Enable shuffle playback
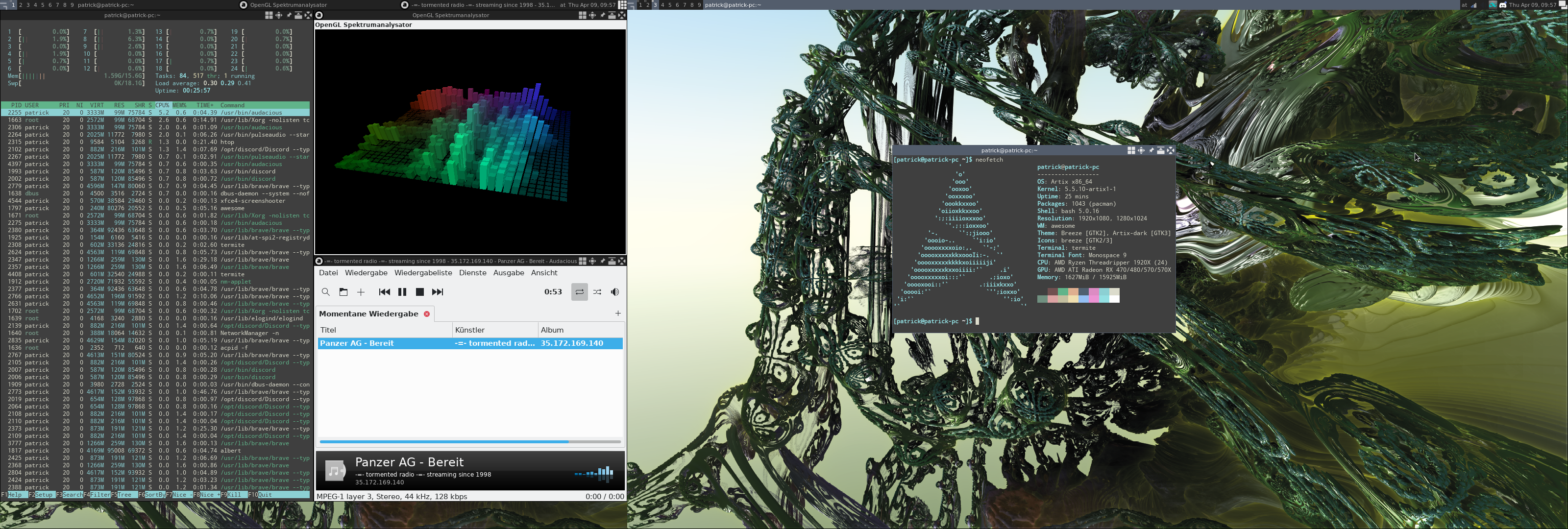This screenshot has height=529, width=1568. [597, 292]
